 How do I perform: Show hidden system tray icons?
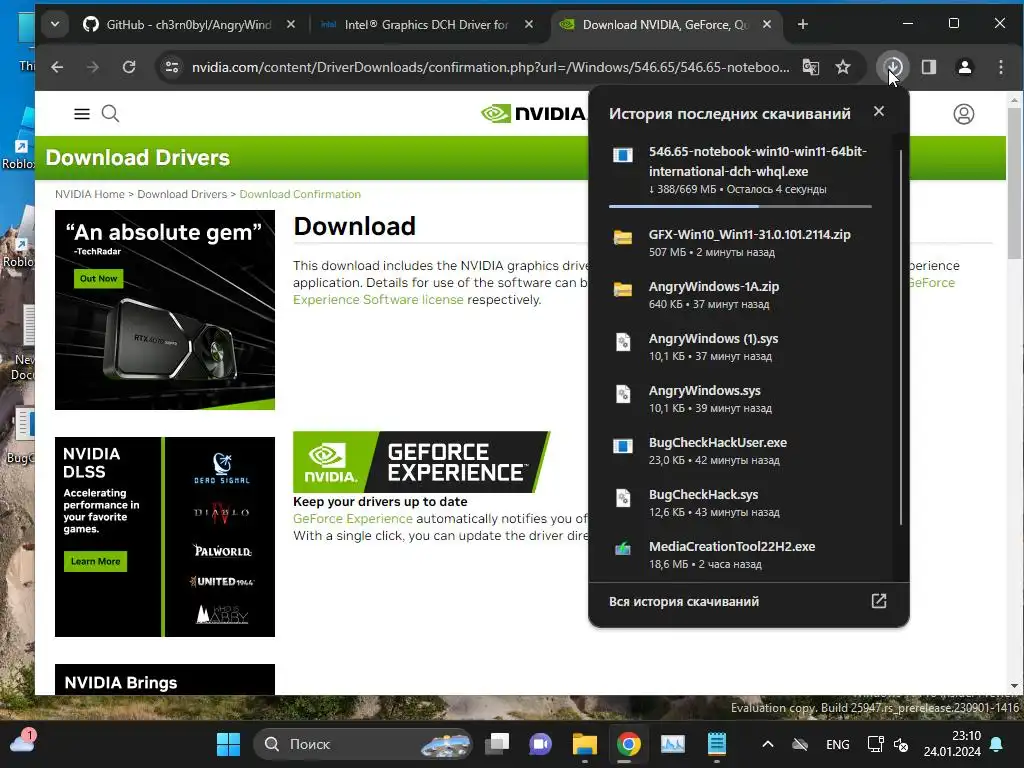click(x=768, y=744)
